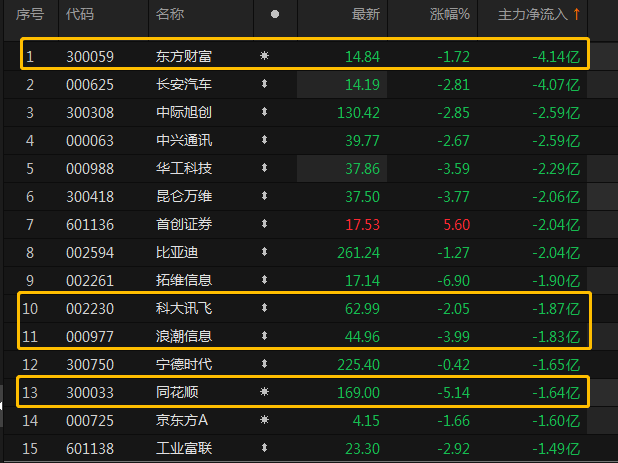Select stock name 拓维信息
Viewport: 618px width, 463px height.
pos(184,280)
